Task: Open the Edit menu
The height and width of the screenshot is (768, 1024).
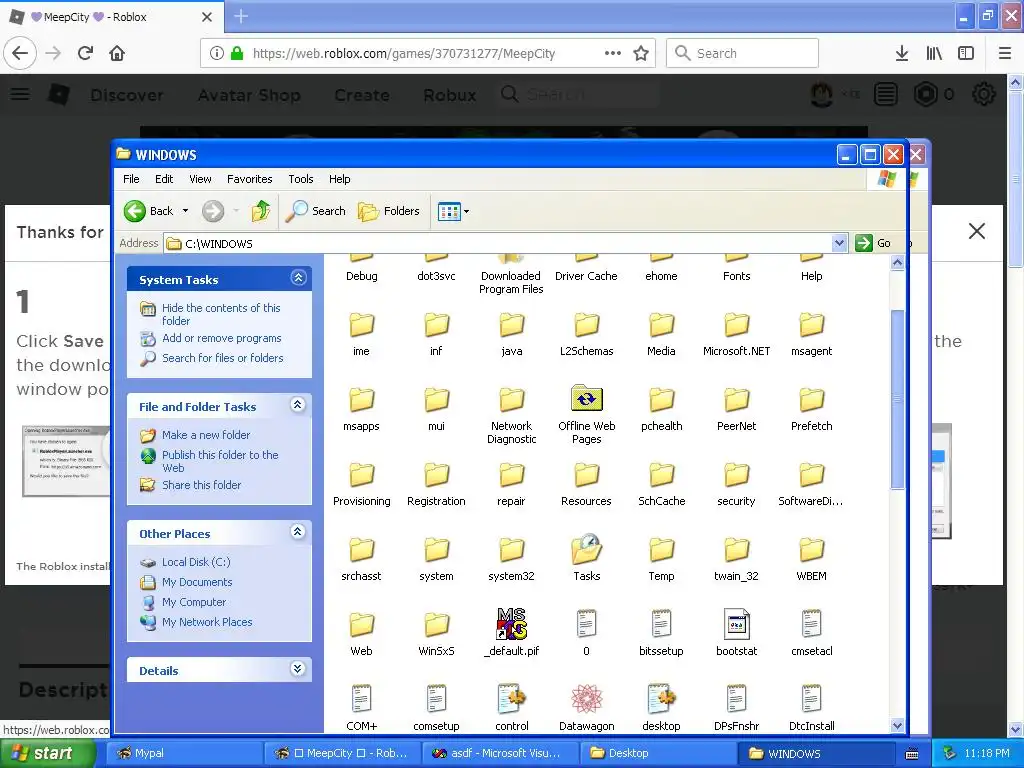Action: click(x=164, y=179)
